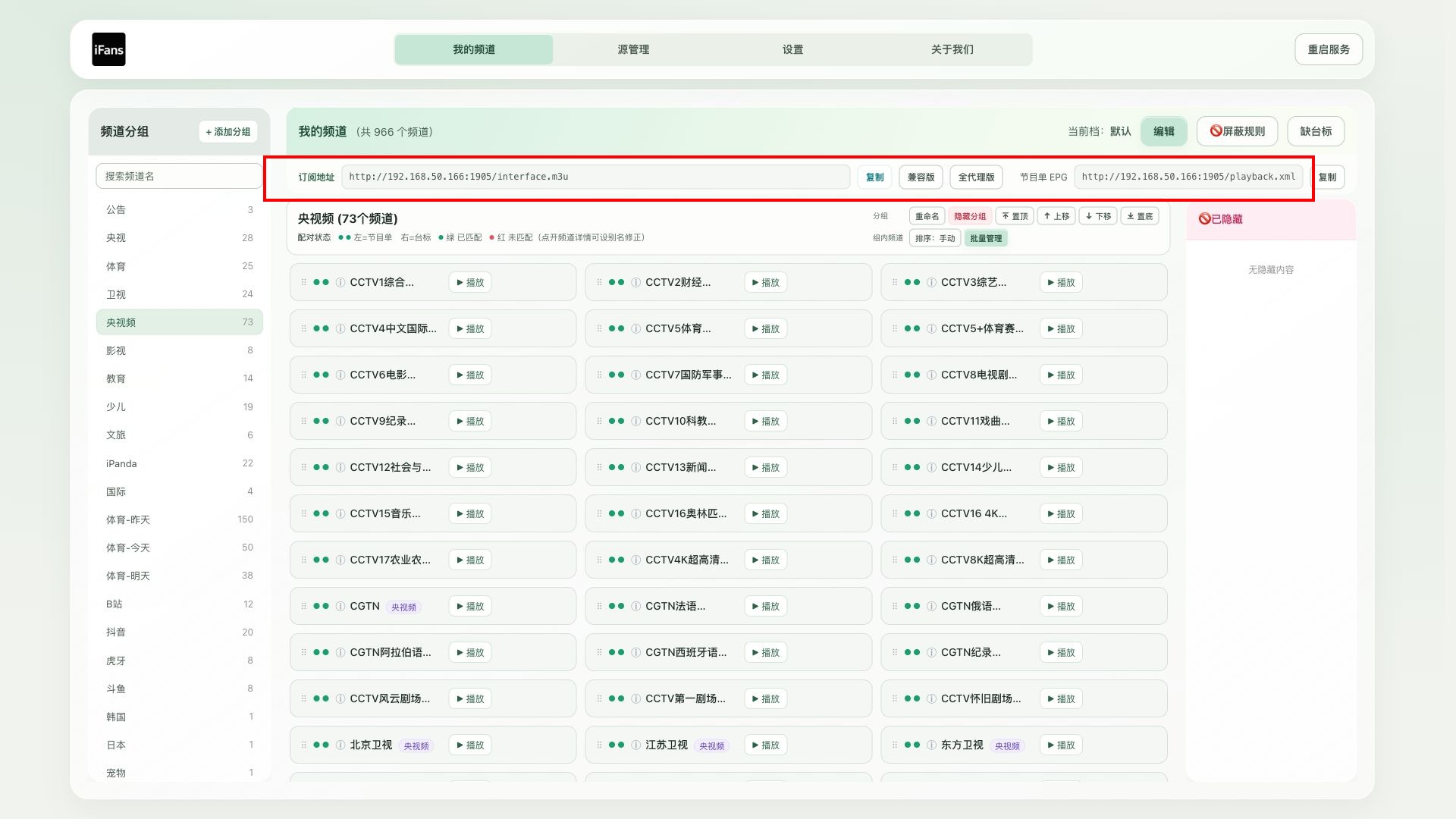Toggle 隐藏分组 to hide this group
Screen dimensions: 1456x819
(970, 216)
